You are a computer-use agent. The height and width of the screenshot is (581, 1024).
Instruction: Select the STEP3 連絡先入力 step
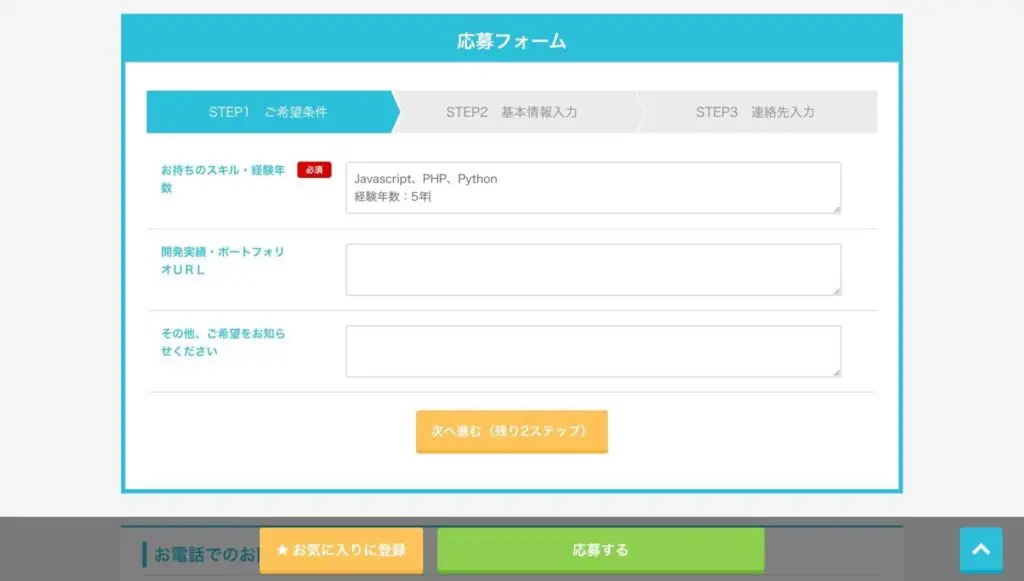coord(756,112)
